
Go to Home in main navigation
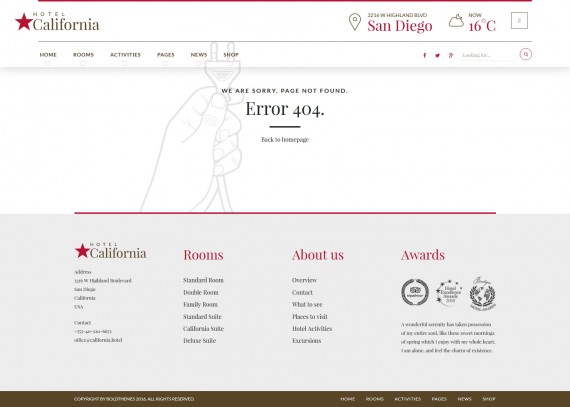tap(48, 55)
